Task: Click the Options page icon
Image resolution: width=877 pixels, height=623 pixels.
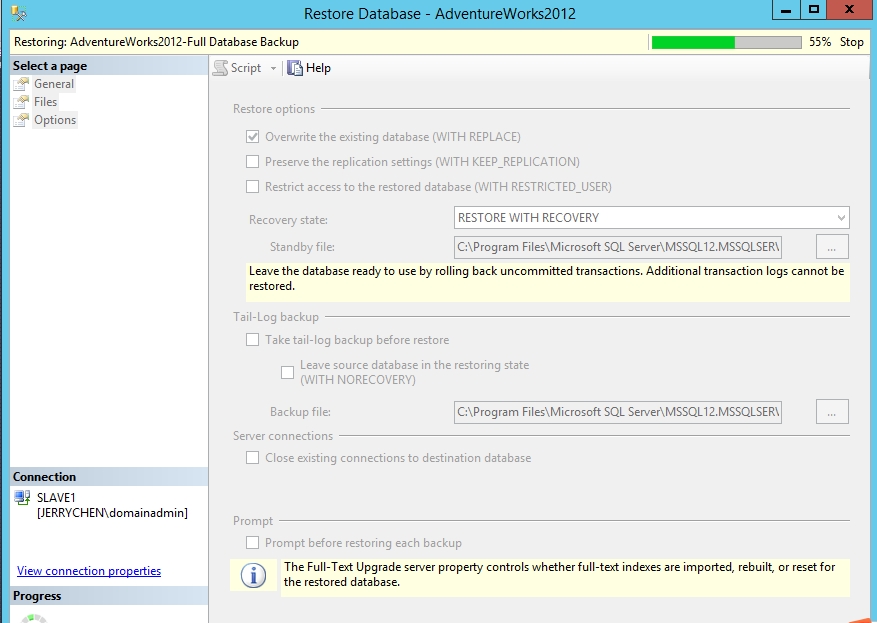Action: (21, 120)
